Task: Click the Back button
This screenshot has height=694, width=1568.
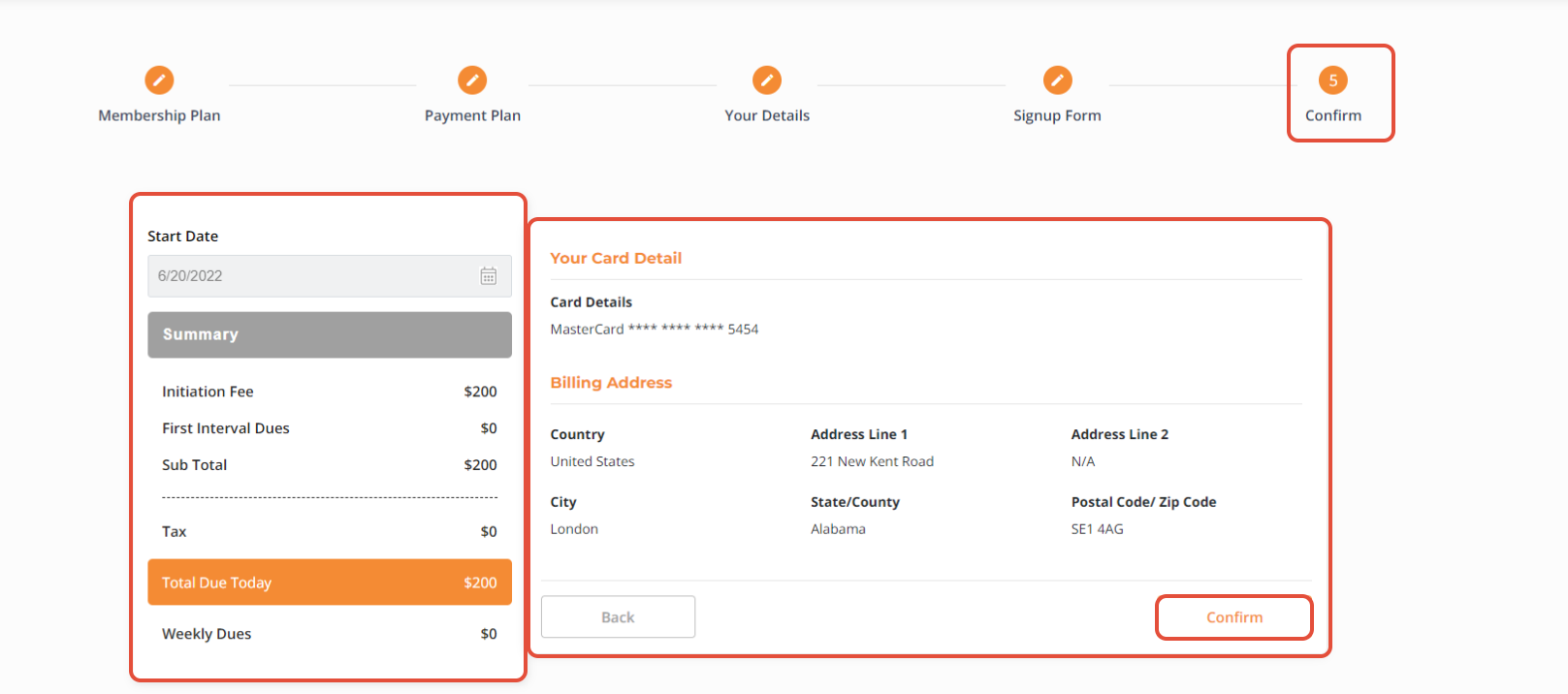Action: coord(618,617)
